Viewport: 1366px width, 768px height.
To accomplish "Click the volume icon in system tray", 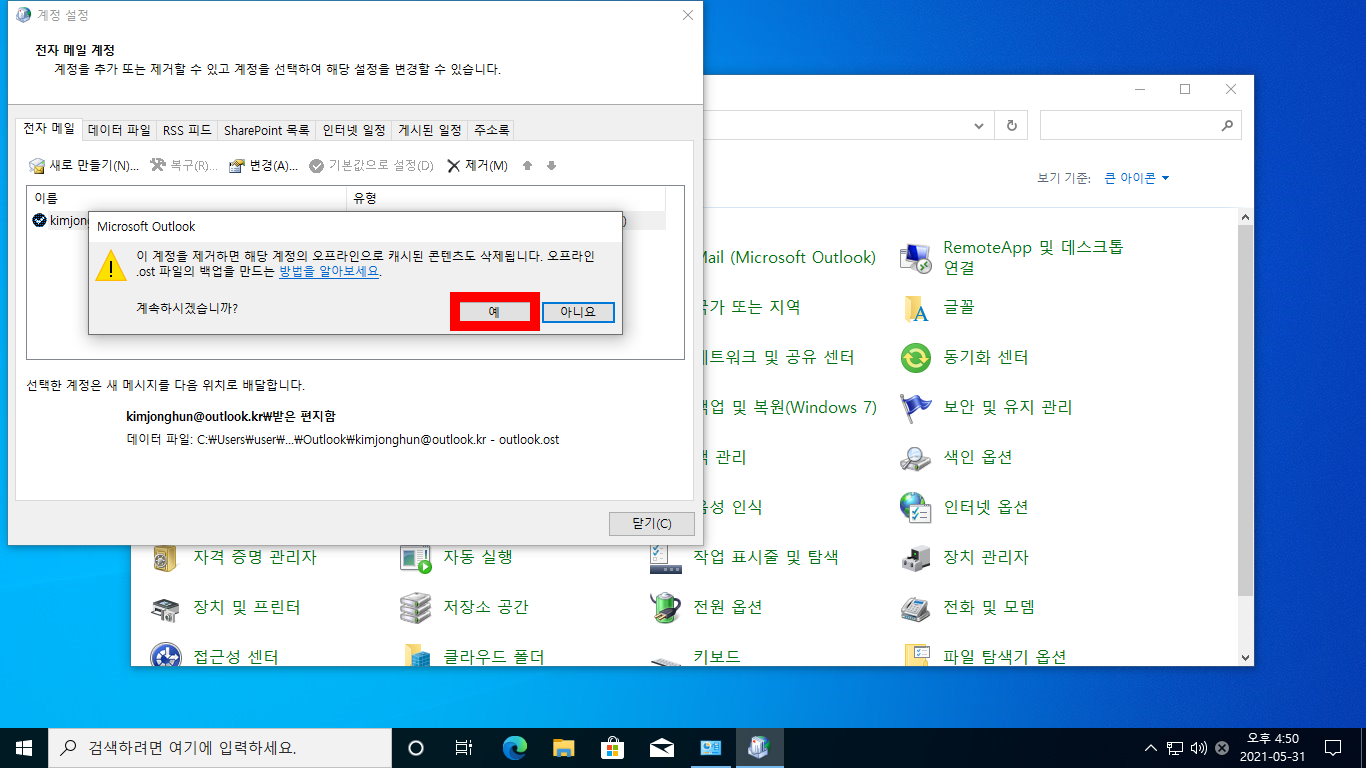I will tap(1199, 748).
